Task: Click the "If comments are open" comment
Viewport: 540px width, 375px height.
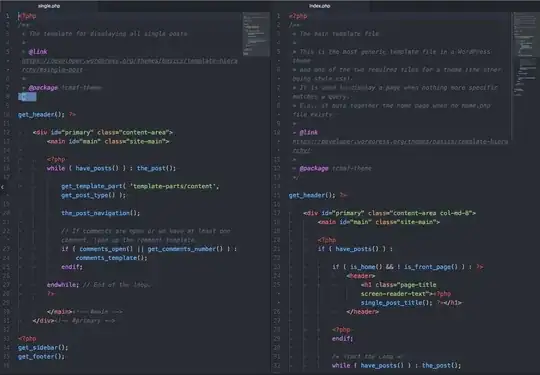Action: pyautogui.click(x=146, y=235)
